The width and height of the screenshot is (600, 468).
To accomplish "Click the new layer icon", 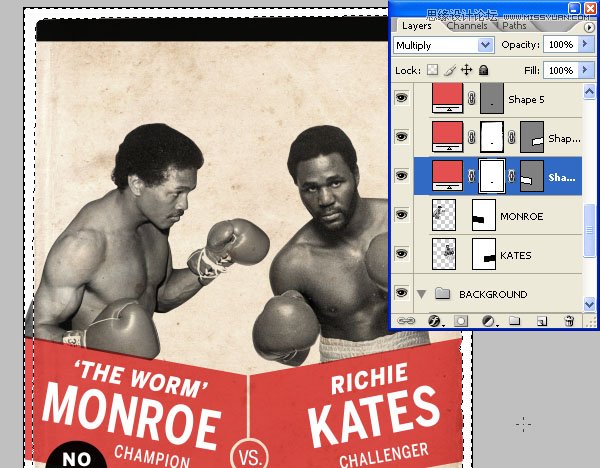I will point(541,321).
